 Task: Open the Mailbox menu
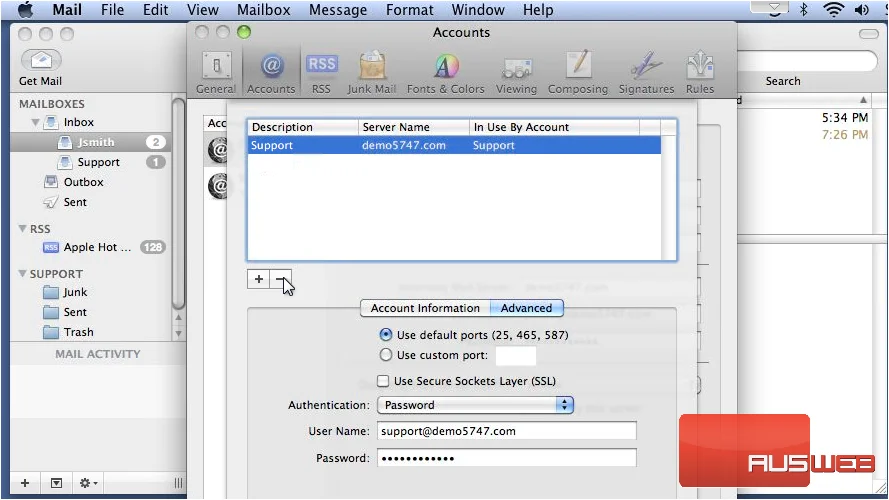263,10
